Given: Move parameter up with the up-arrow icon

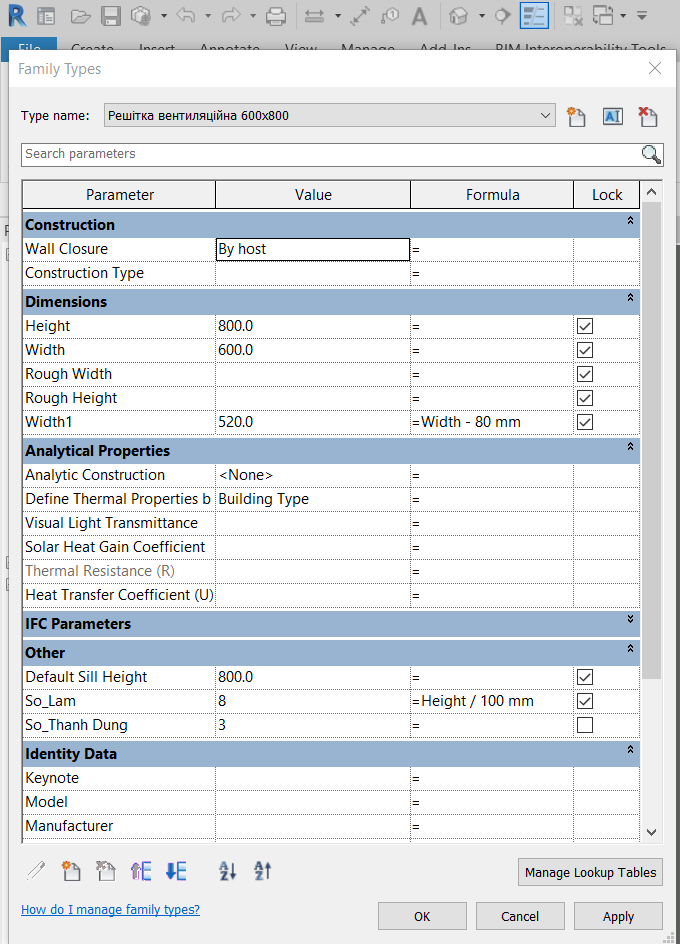Looking at the screenshot, I should (140, 871).
